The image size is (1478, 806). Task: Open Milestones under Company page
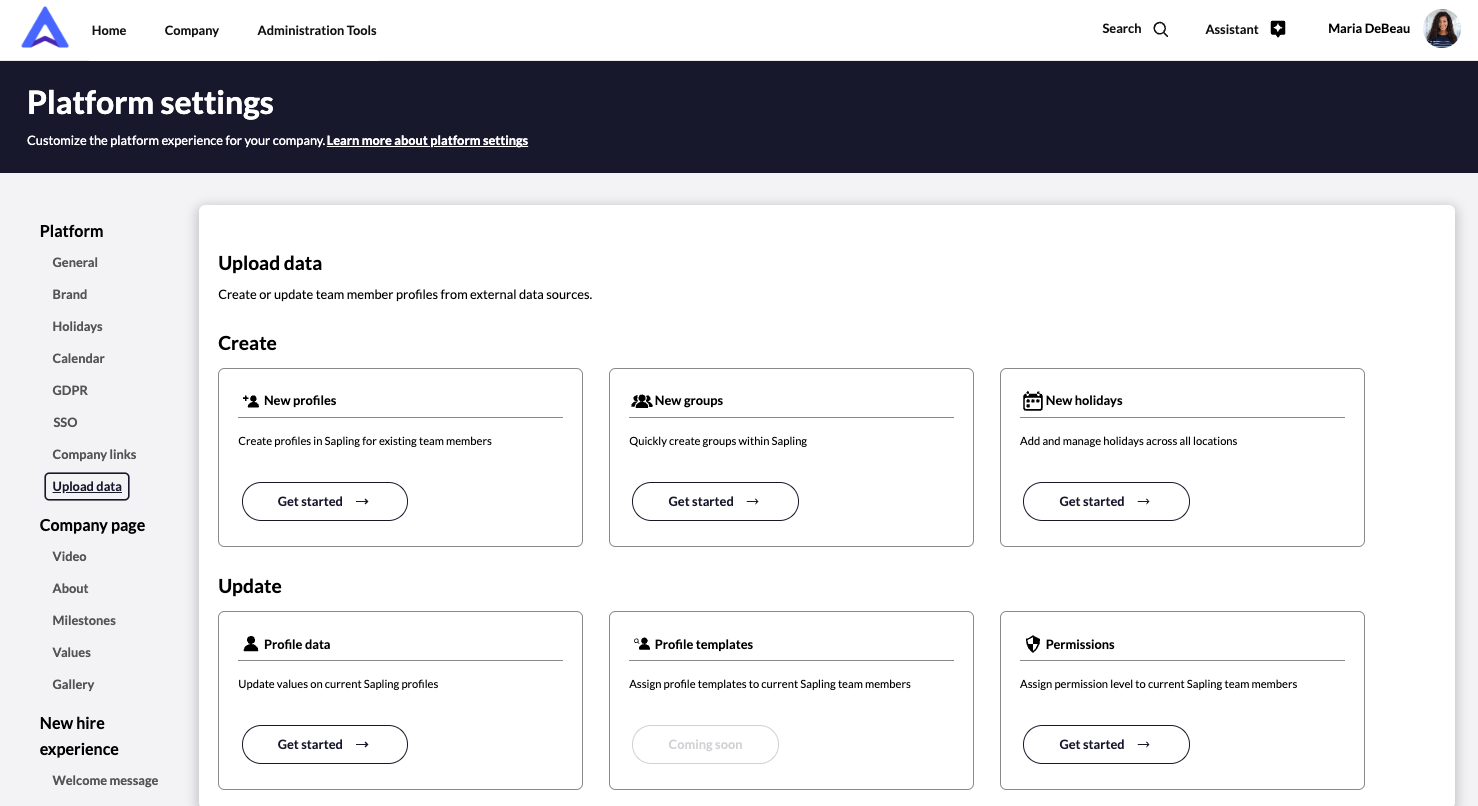pos(84,620)
